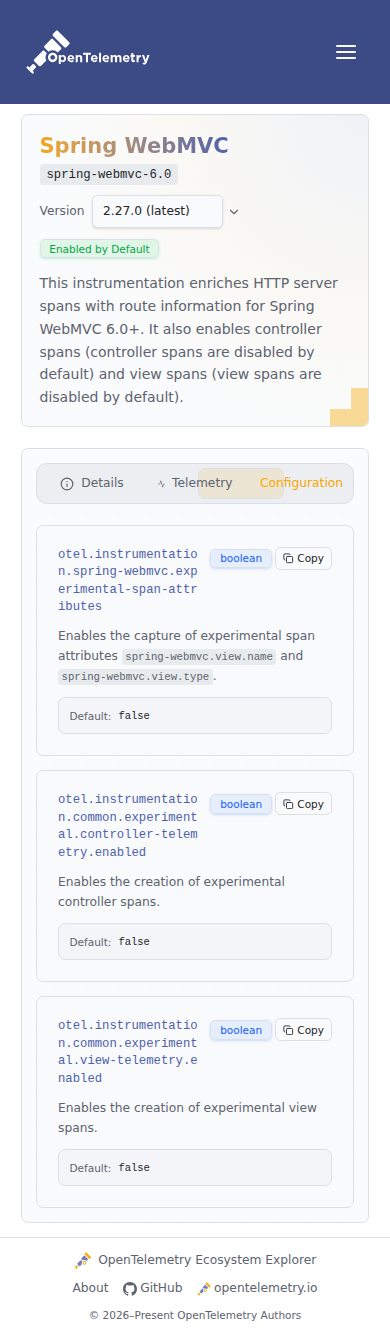Click the boolean type badge for experimental-span-attributes
The height and width of the screenshot is (1336, 390).
point(241,558)
